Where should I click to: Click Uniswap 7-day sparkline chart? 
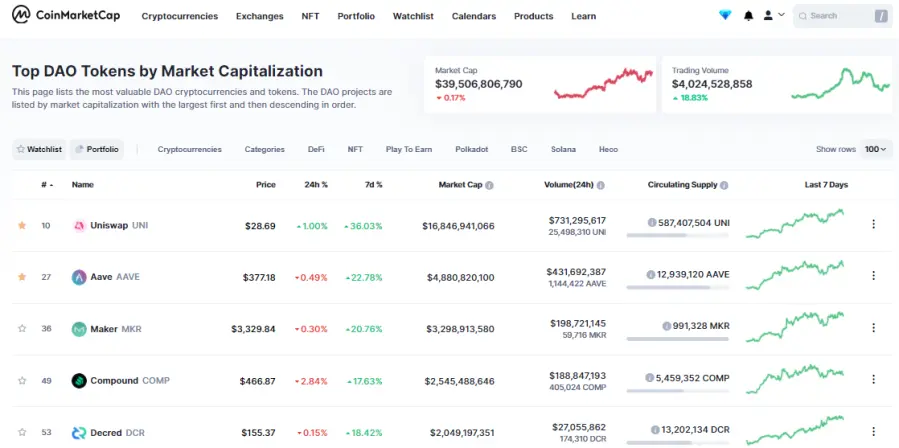795,224
